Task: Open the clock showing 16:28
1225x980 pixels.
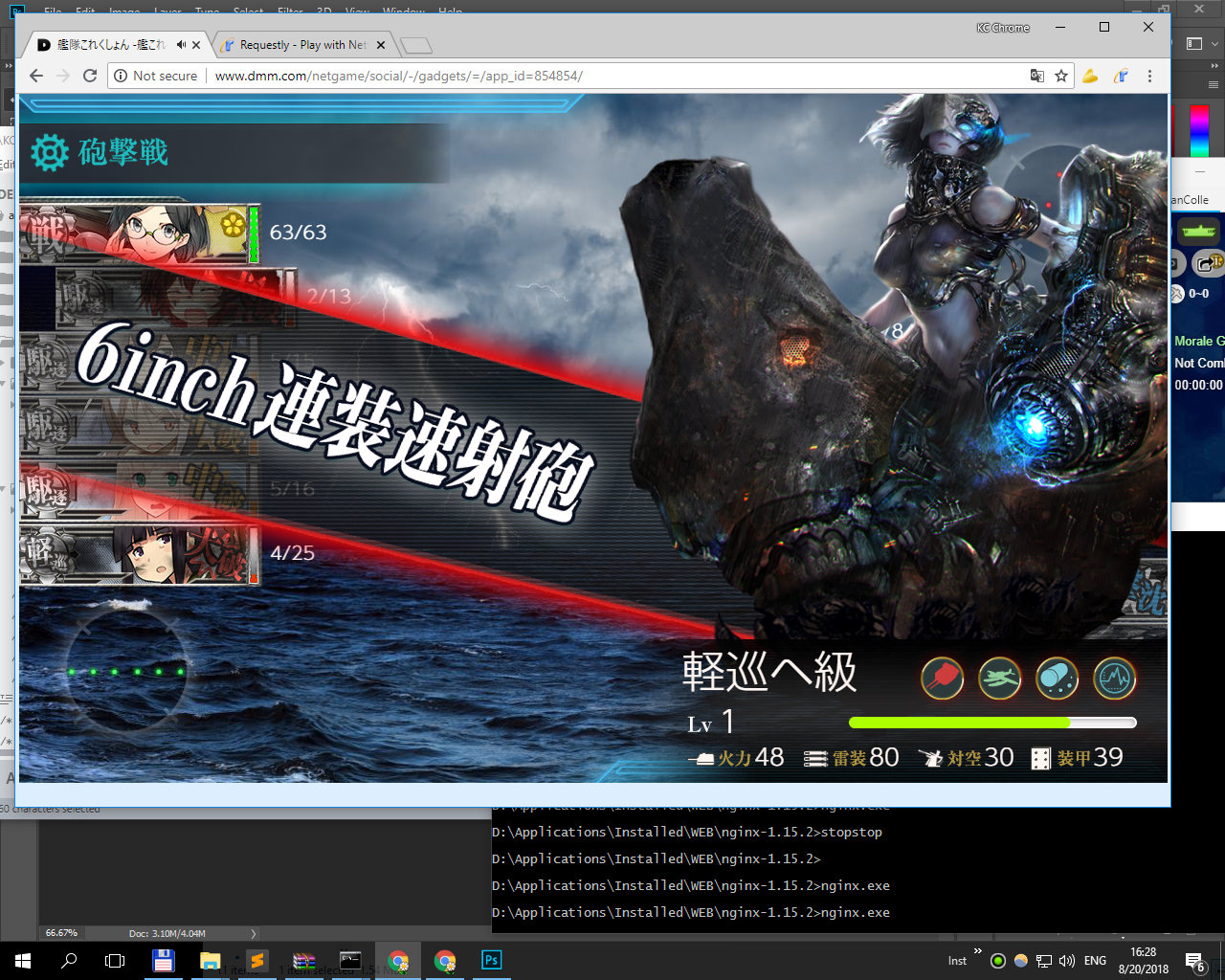Action: point(1144,961)
